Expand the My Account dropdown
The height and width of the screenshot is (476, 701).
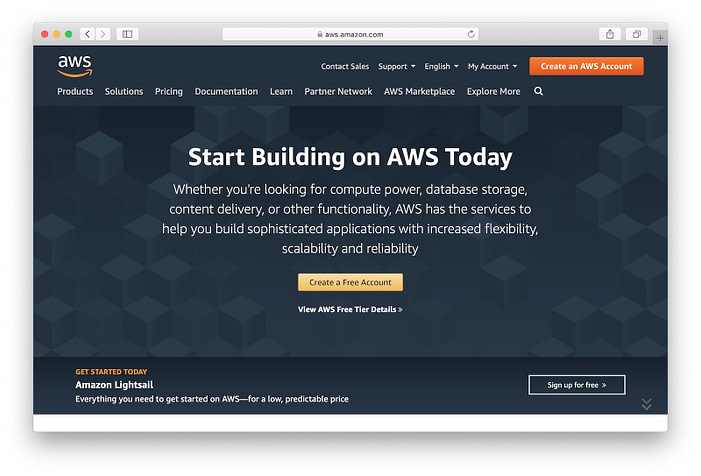[492, 66]
